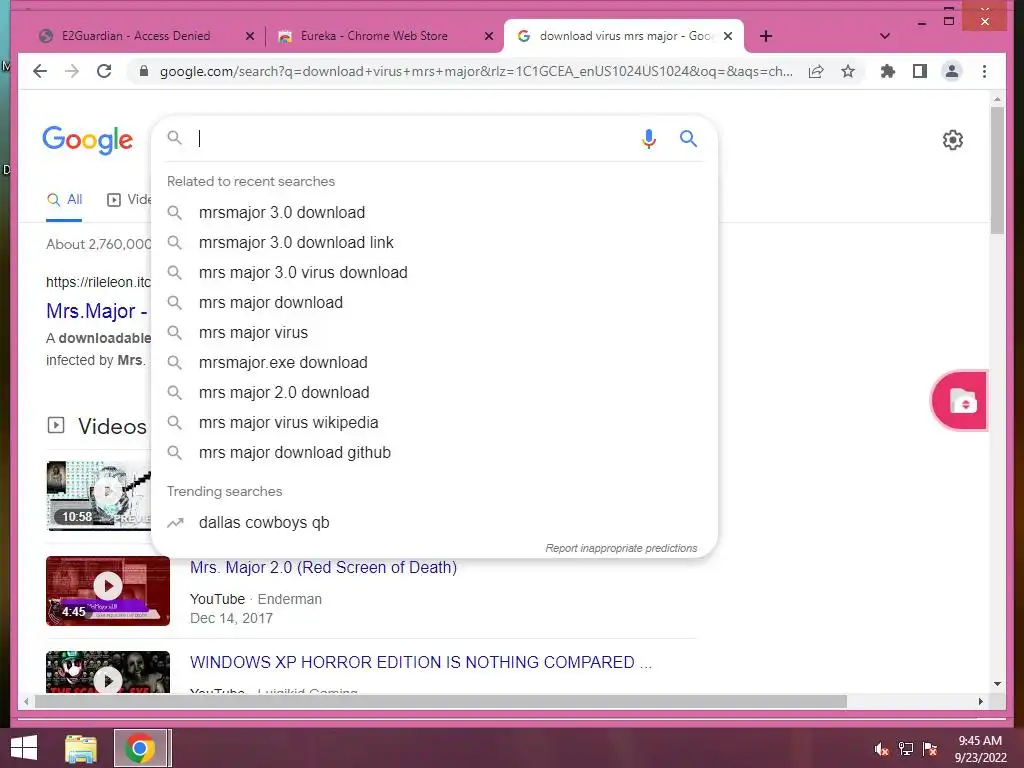Open Action Center flag icon
Viewport: 1024px width, 768px height.
pyautogui.click(x=930, y=749)
